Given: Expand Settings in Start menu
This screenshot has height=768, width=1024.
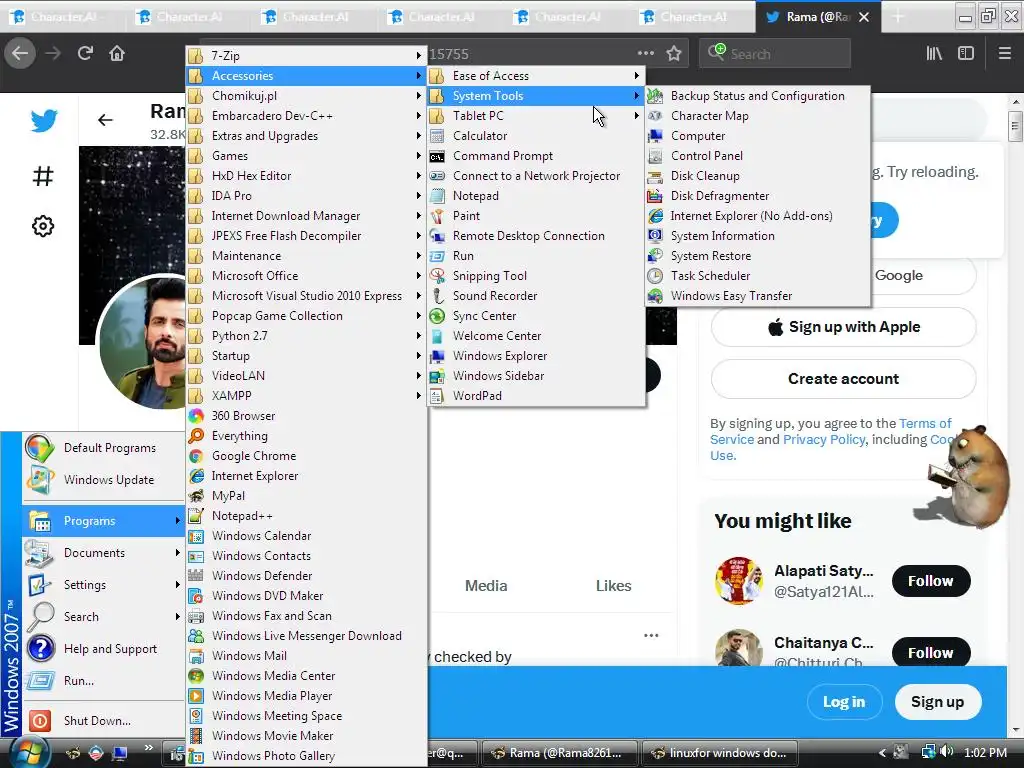Looking at the screenshot, I should point(103,584).
